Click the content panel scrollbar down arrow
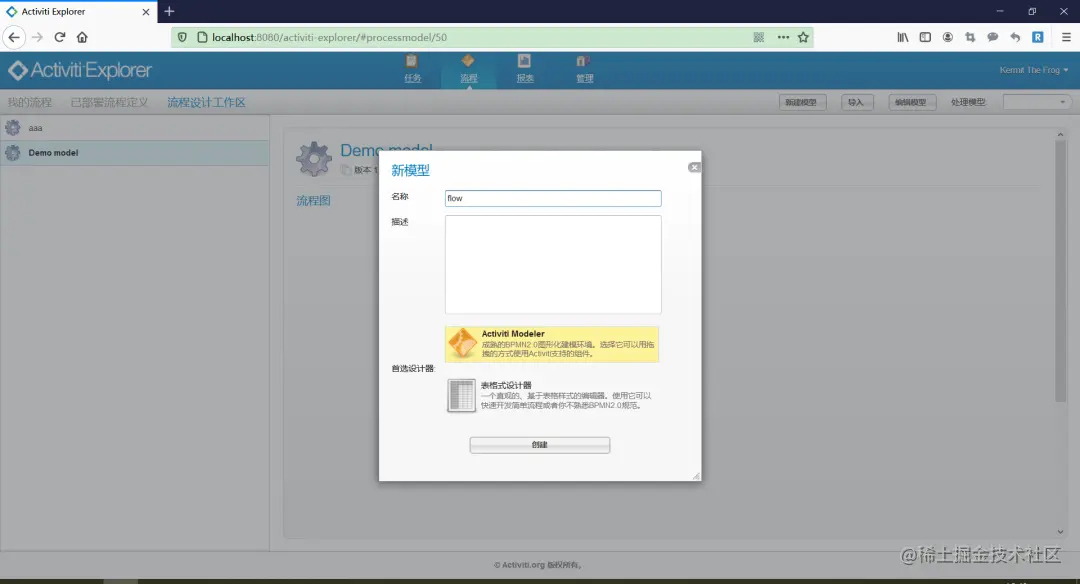The width and height of the screenshot is (1080, 584). pyautogui.click(x=1060, y=532)
